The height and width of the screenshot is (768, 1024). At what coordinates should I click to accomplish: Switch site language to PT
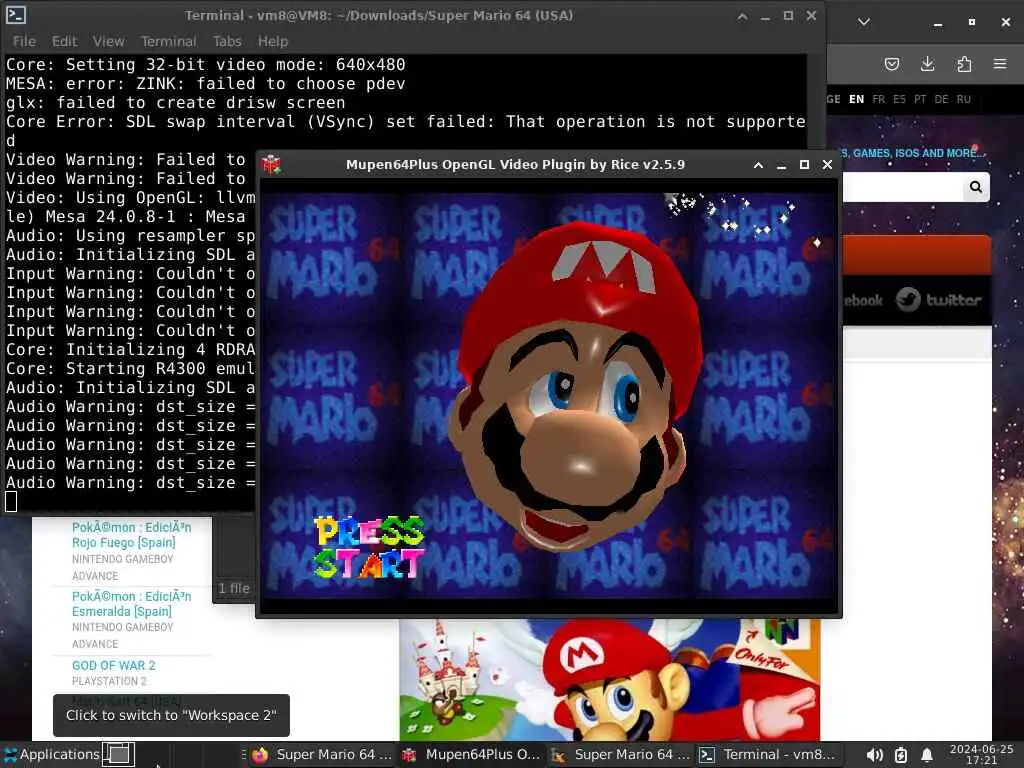pos(920,99)
